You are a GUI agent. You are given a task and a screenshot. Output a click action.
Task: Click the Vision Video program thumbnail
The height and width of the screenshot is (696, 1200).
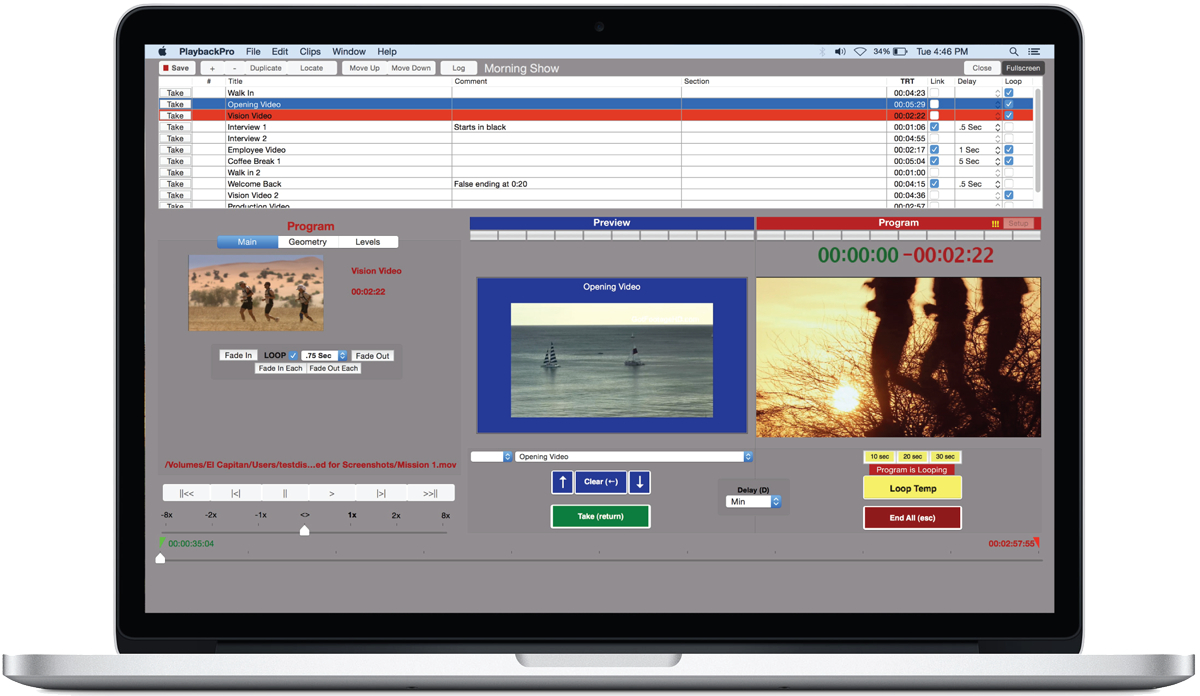click(x=256, y=294)
